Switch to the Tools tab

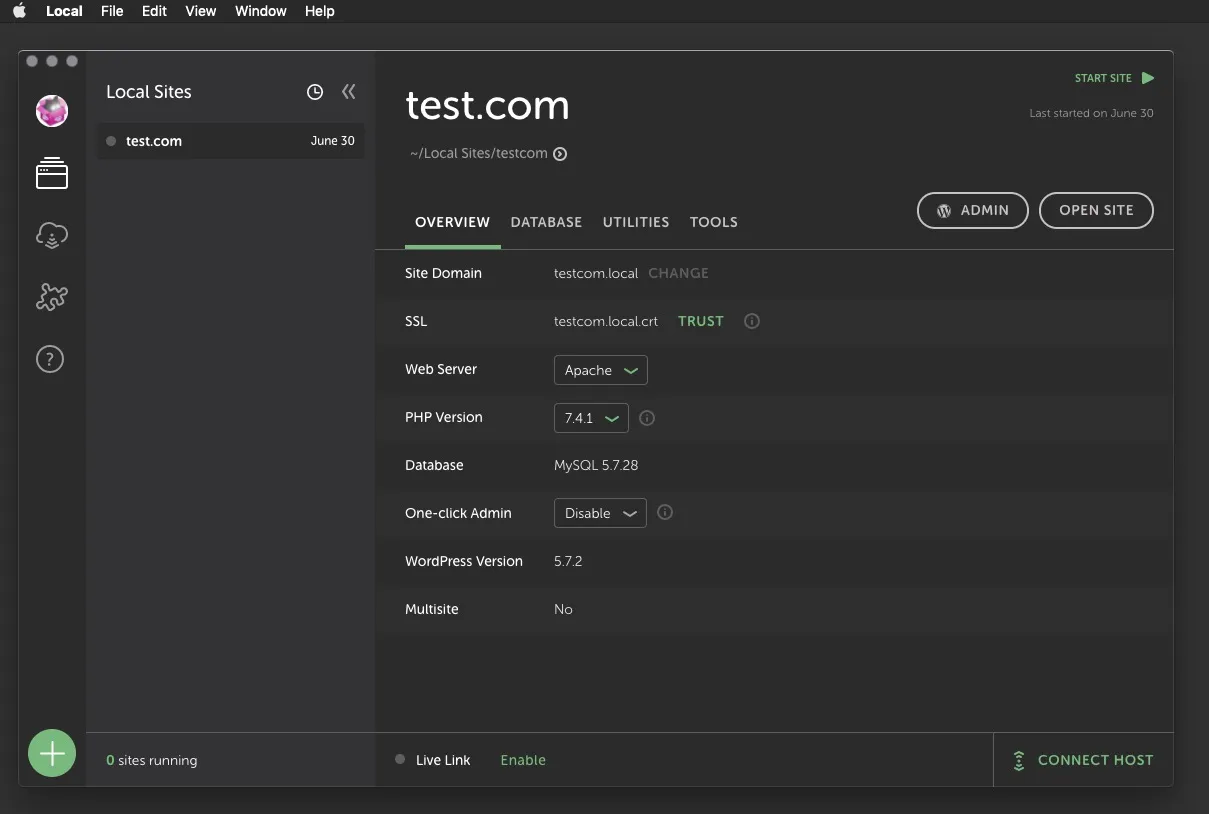pos(714,222)
